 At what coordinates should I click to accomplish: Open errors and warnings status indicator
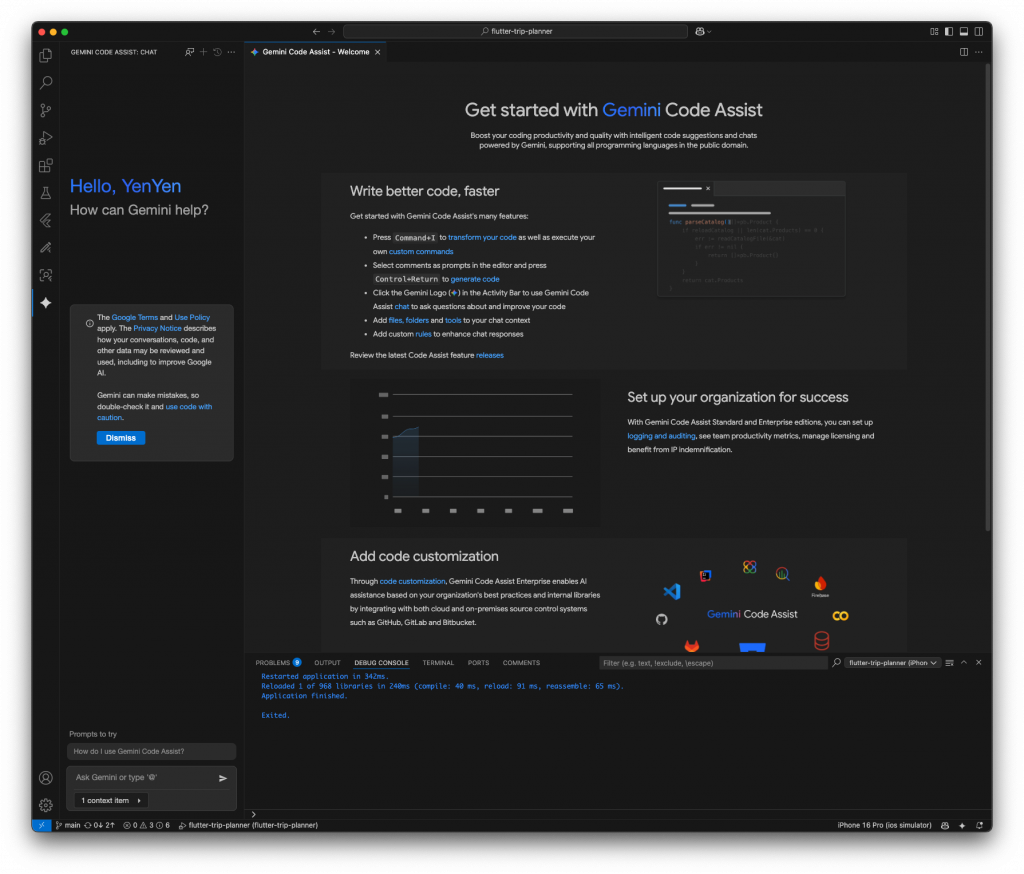[x=146, y=825]
